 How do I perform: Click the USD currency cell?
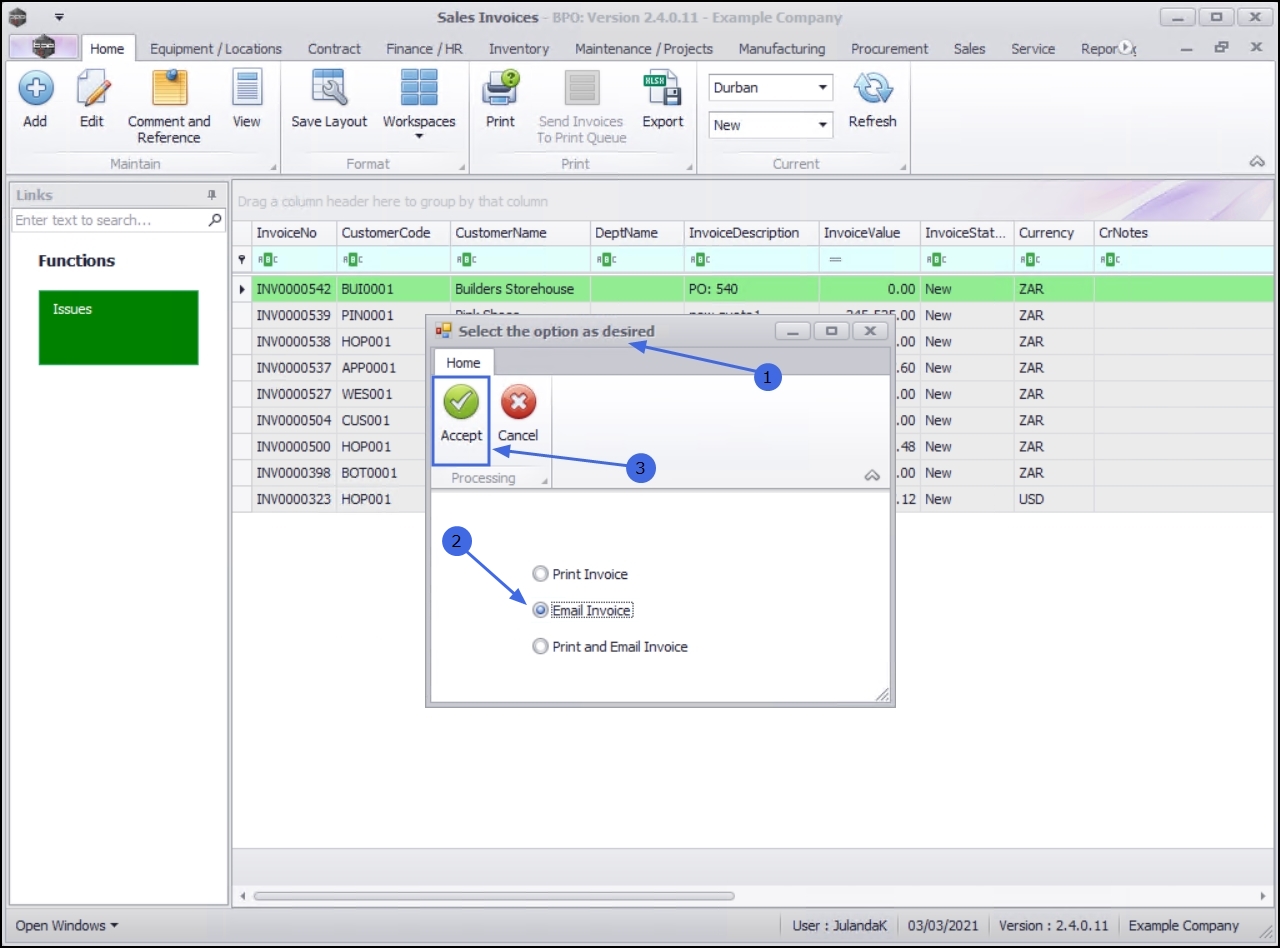[1054, 499]
